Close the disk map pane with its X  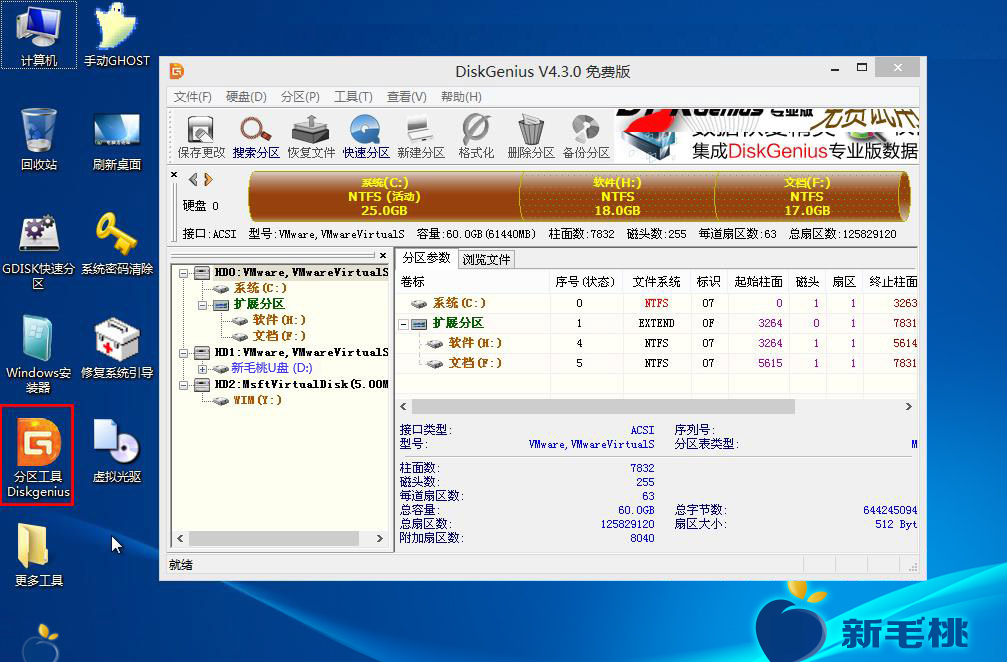coord(174,174)
